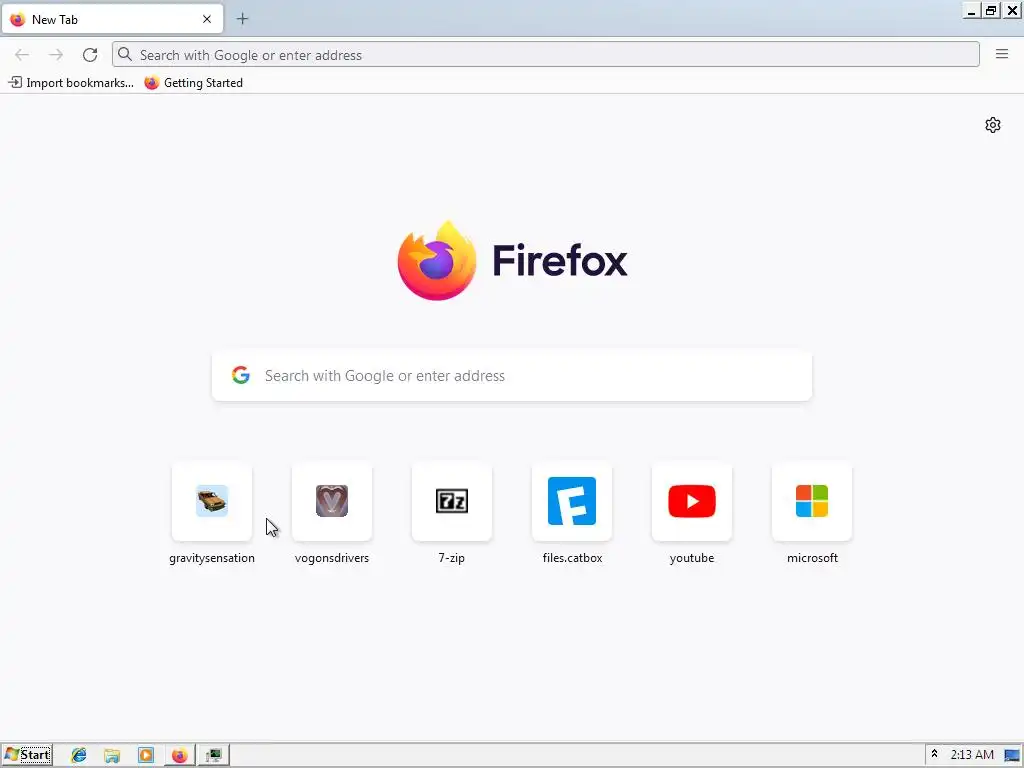Launch Windows Media Player from taskbar
Viewport: 1024px width, 768px height.
pos(146,756)
